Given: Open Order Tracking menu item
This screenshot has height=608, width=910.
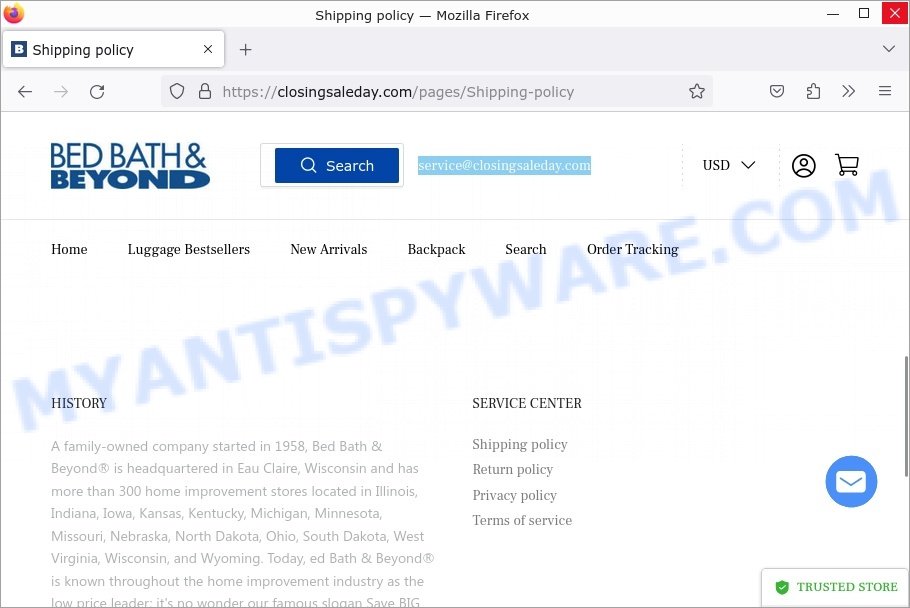Looking at the screenshot, I should [633, 249].
